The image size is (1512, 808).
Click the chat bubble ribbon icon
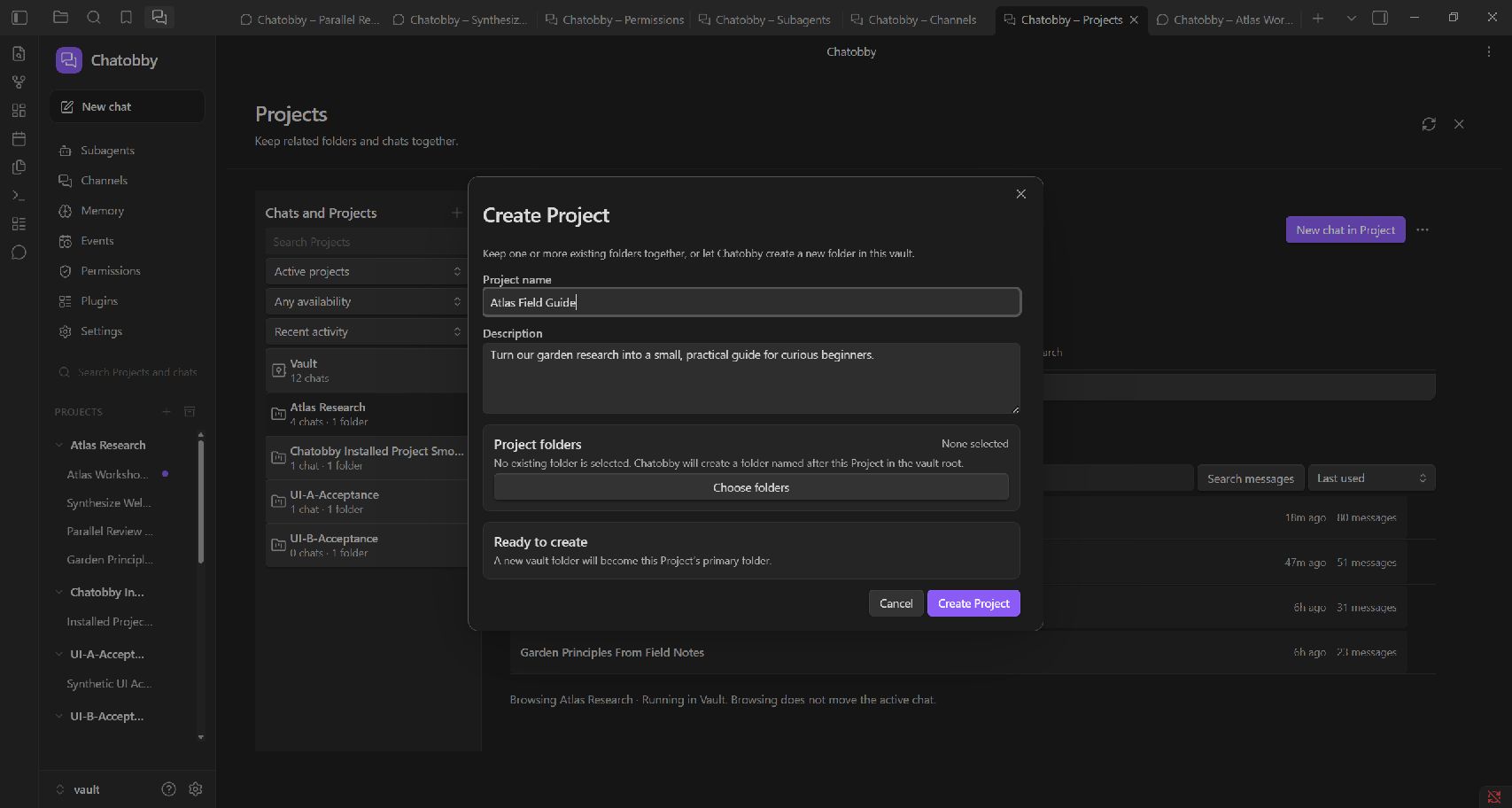click(19, 252)
